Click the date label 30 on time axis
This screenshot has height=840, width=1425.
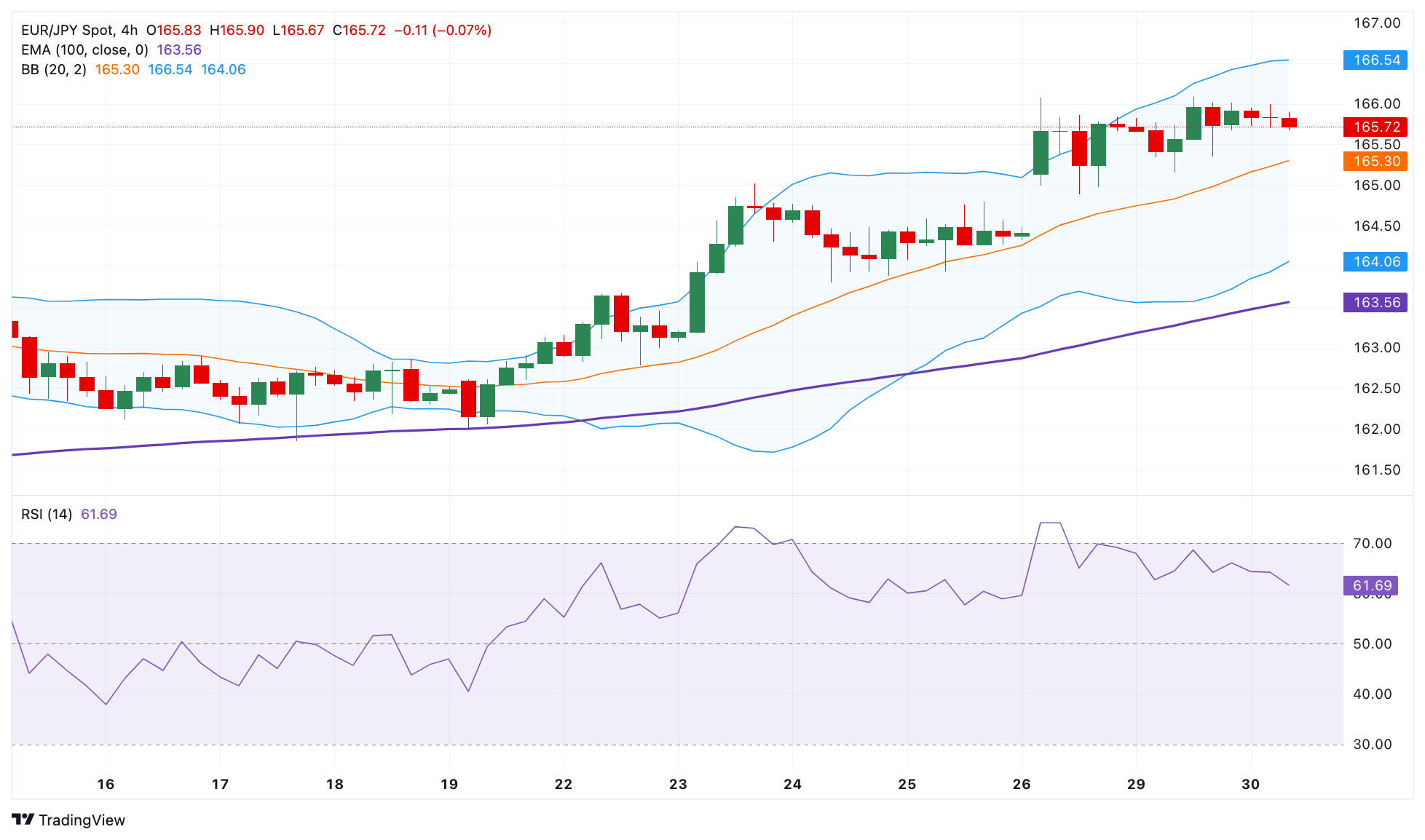click(x=1250, y=785)
